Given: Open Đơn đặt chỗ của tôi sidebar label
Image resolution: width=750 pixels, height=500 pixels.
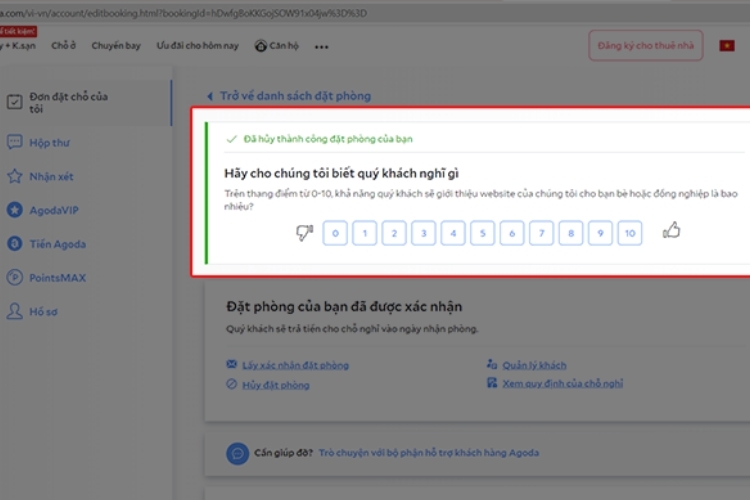Looking at the screenshot, I should pos(68,102).
